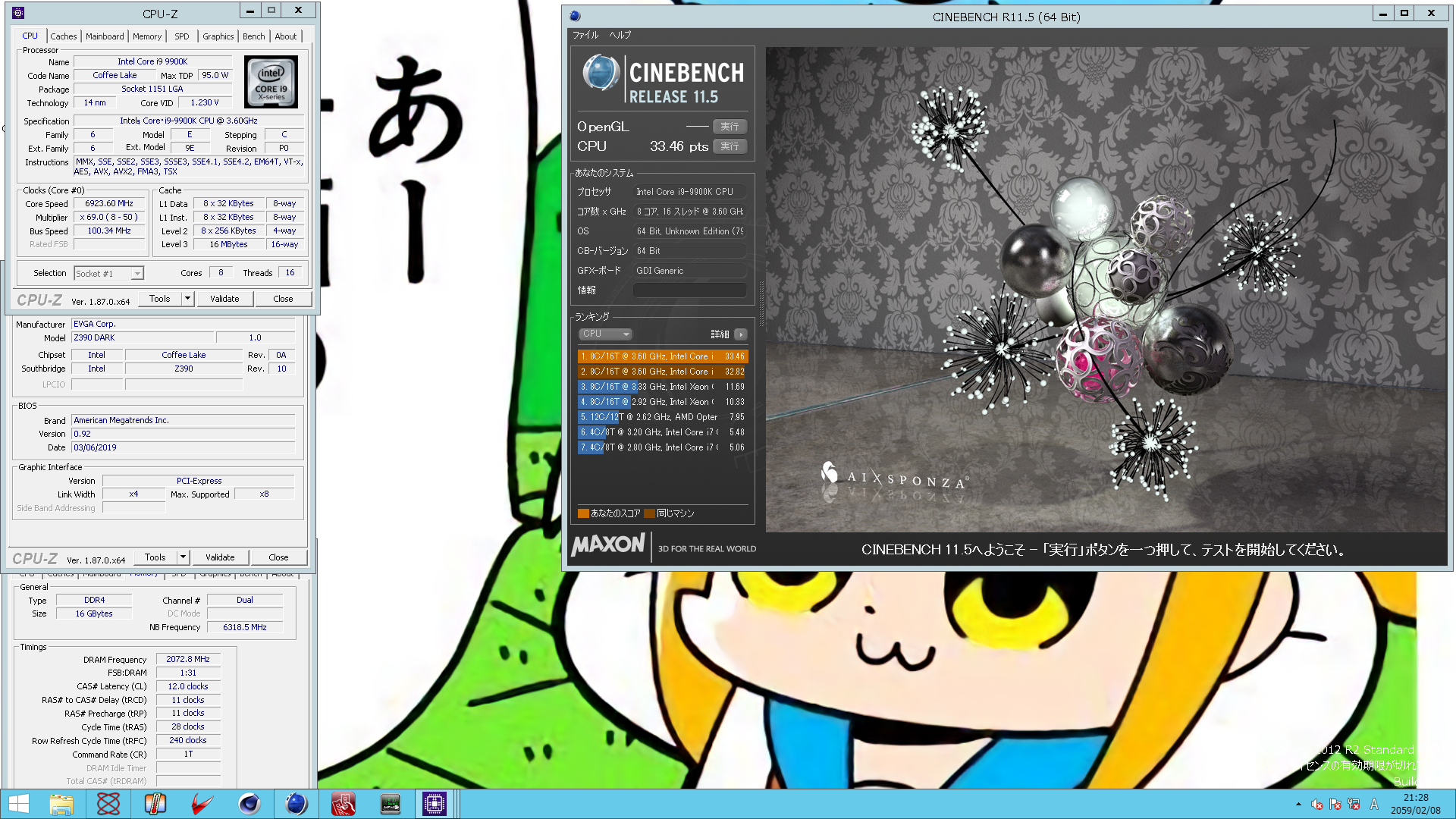Click the brown 同じマシン legend swatch
The height and width of the screenshot is (819, 1456).
point(649,513)
